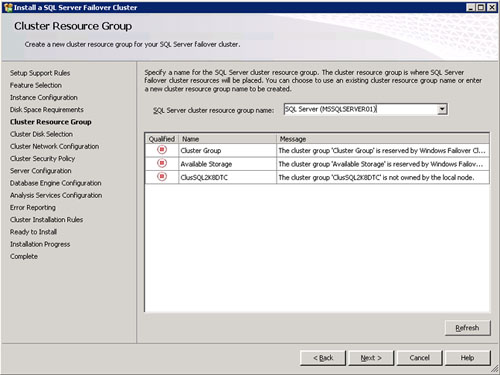Select Complete step in sidebar

point(24,256)
